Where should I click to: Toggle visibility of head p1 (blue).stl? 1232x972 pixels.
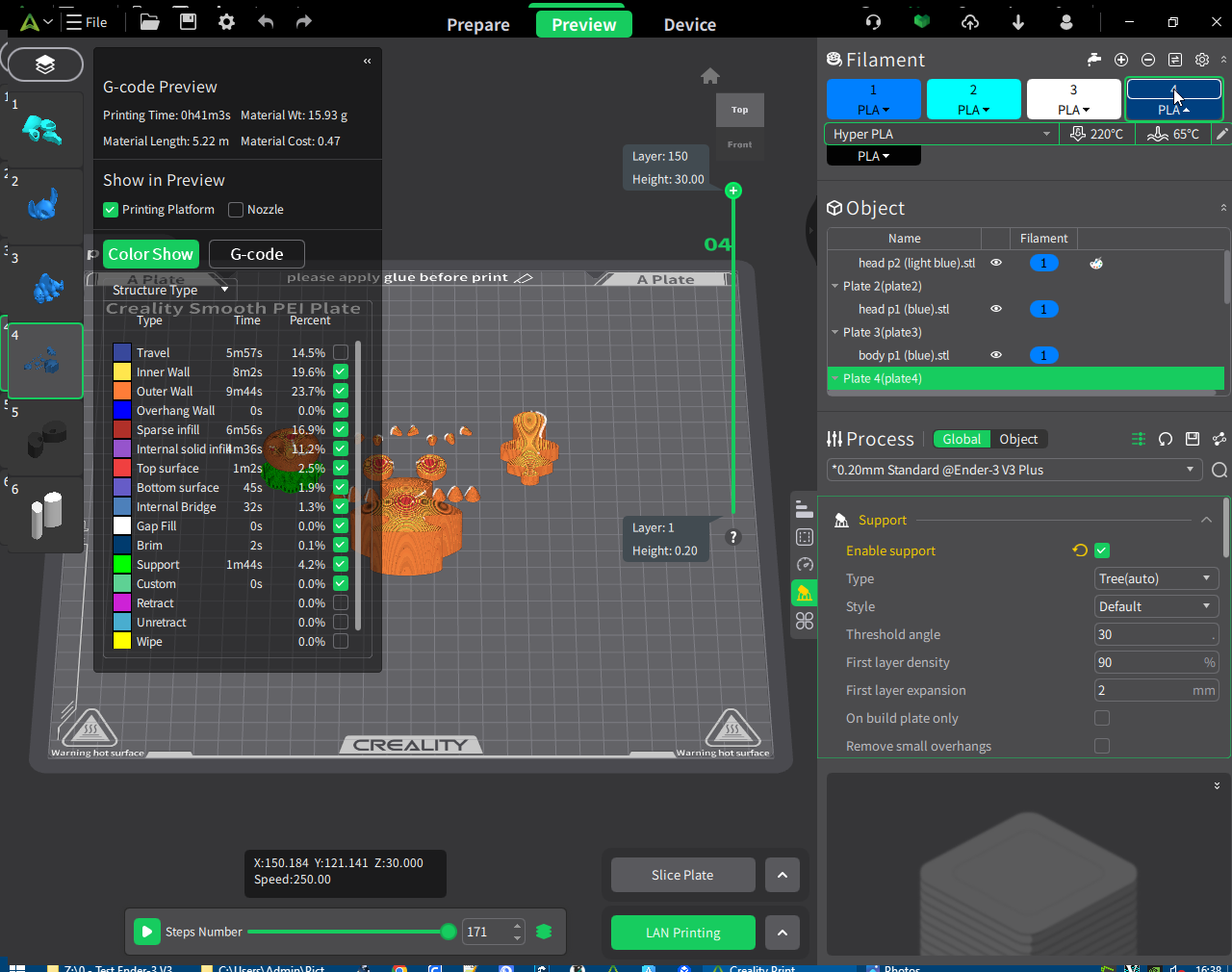[996, 309]
